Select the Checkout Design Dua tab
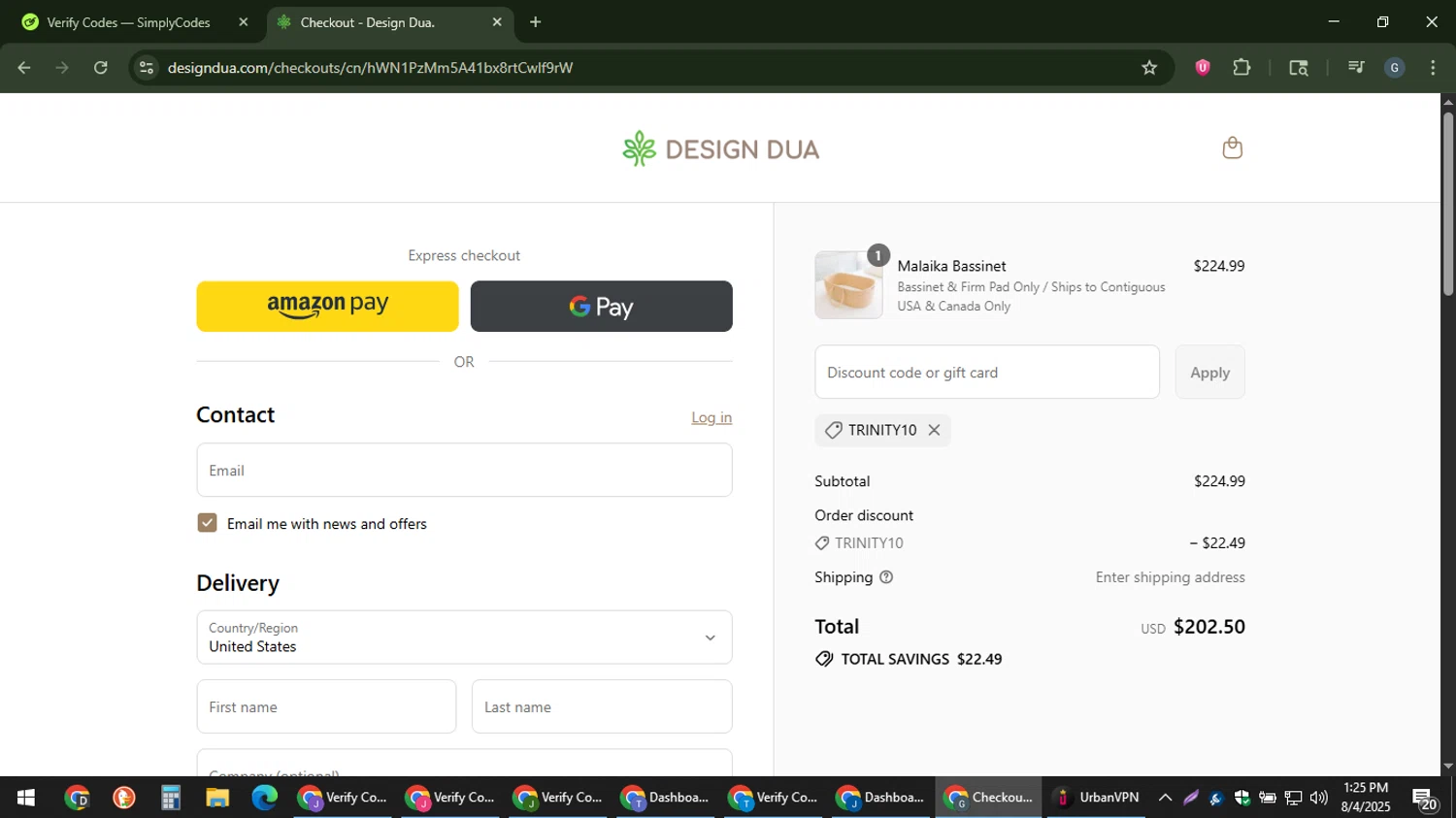This screenshot has width=1456, height=818. pyautogui.click(x=388, y=21)
